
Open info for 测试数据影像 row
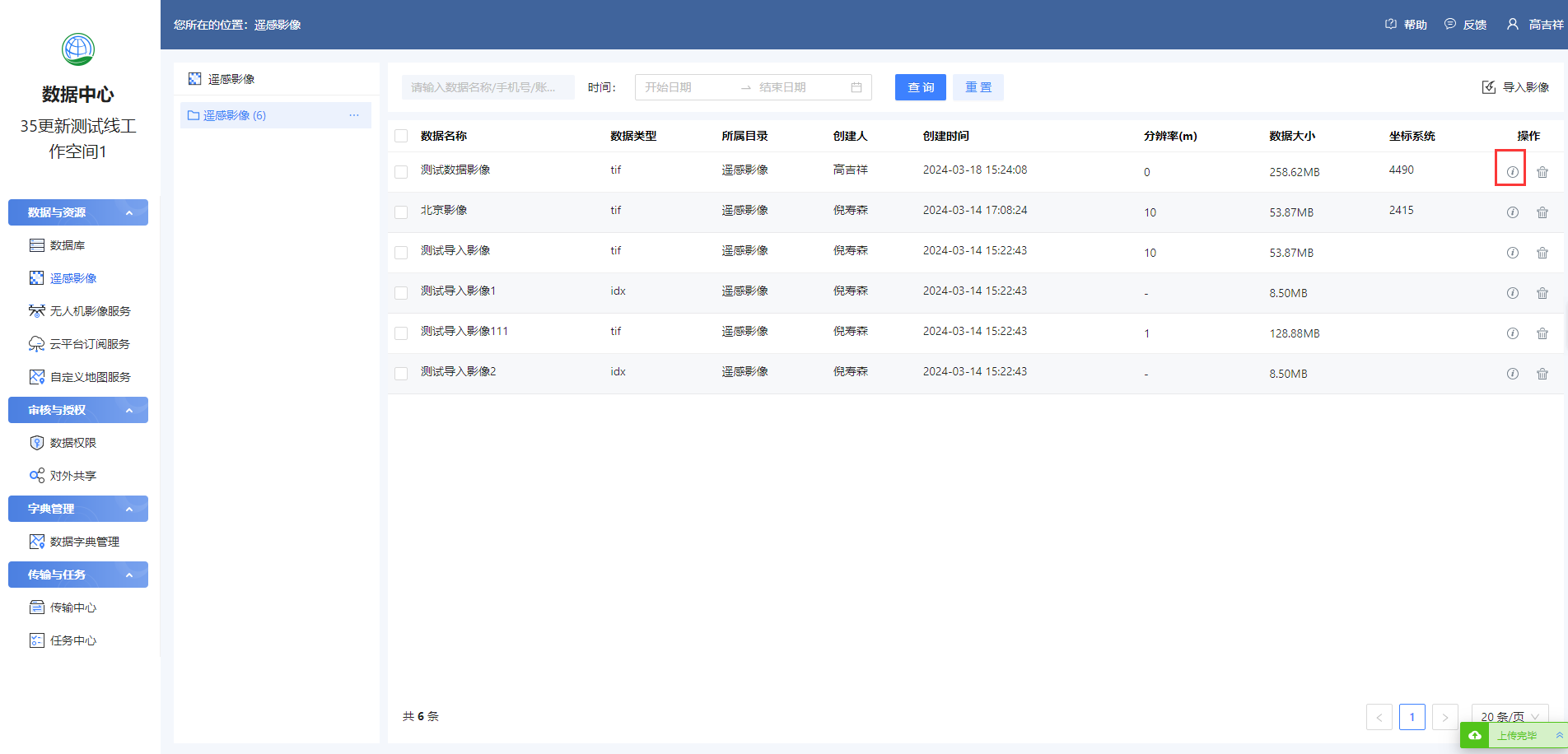tap(1512, 172)
